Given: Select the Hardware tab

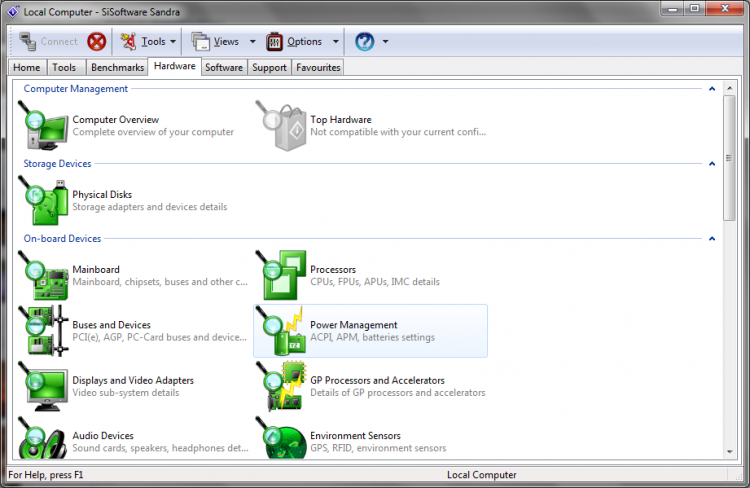Looking at the screenshot, I should [175, 66].
